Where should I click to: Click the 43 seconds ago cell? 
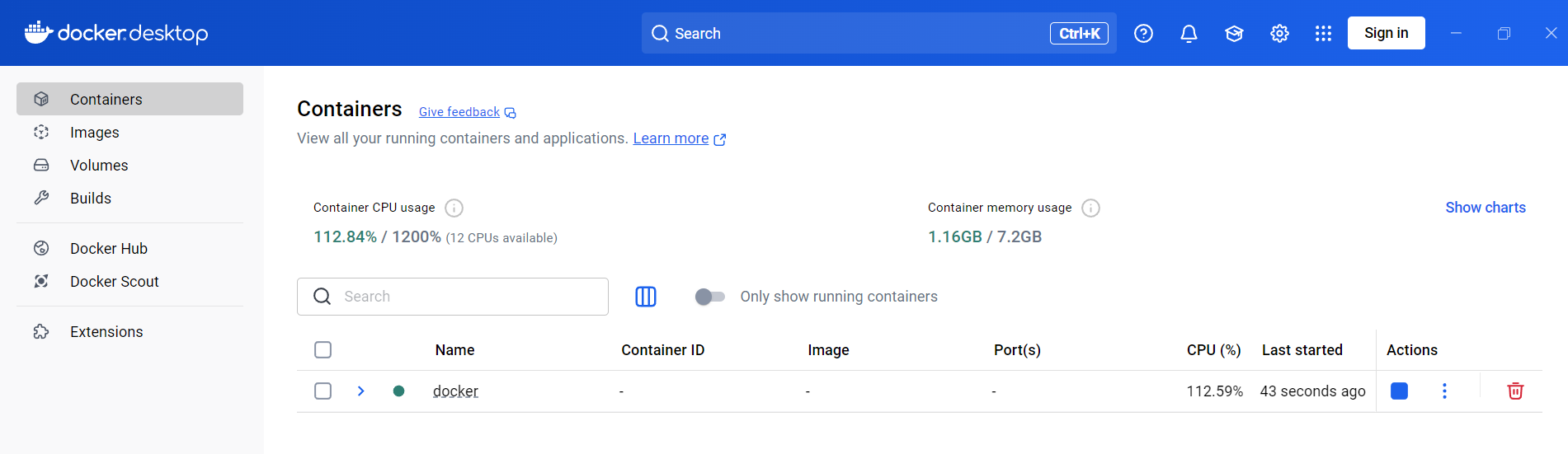1312,391
